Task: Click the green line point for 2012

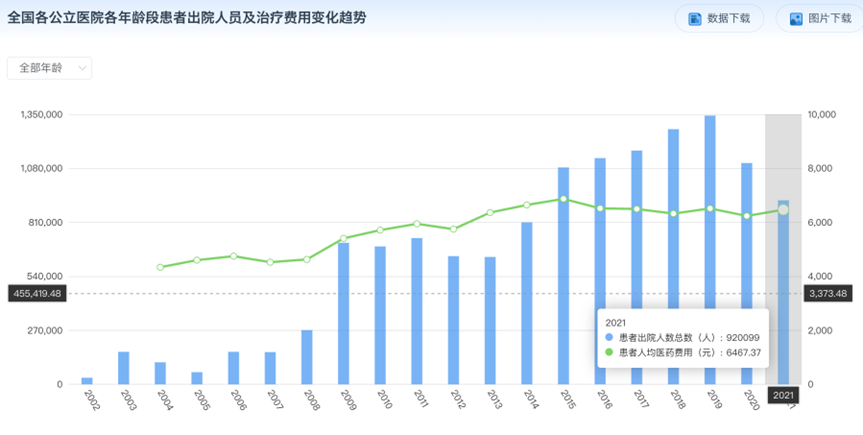Action: coord(454,229)
